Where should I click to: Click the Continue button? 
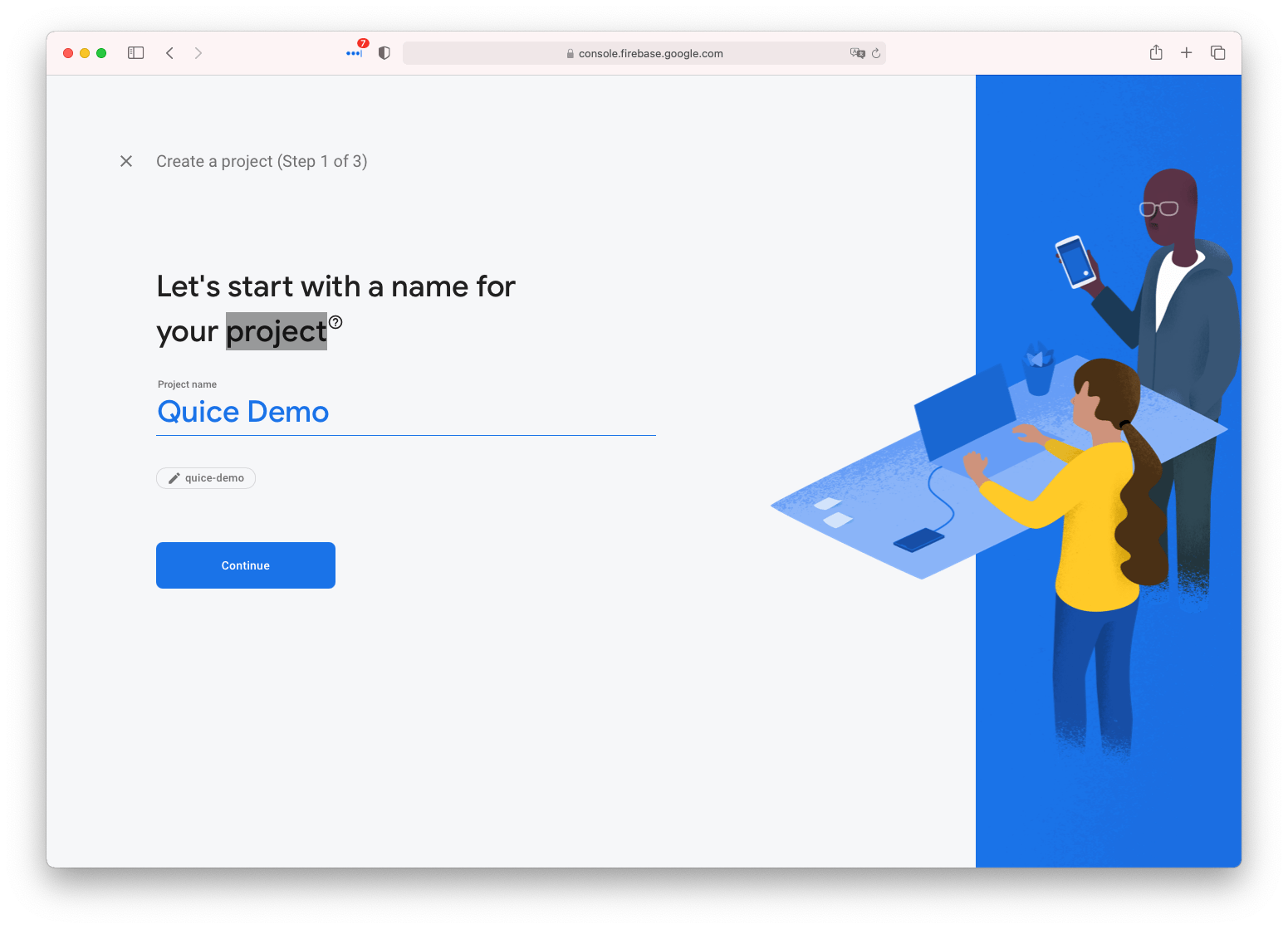[246, 565]
